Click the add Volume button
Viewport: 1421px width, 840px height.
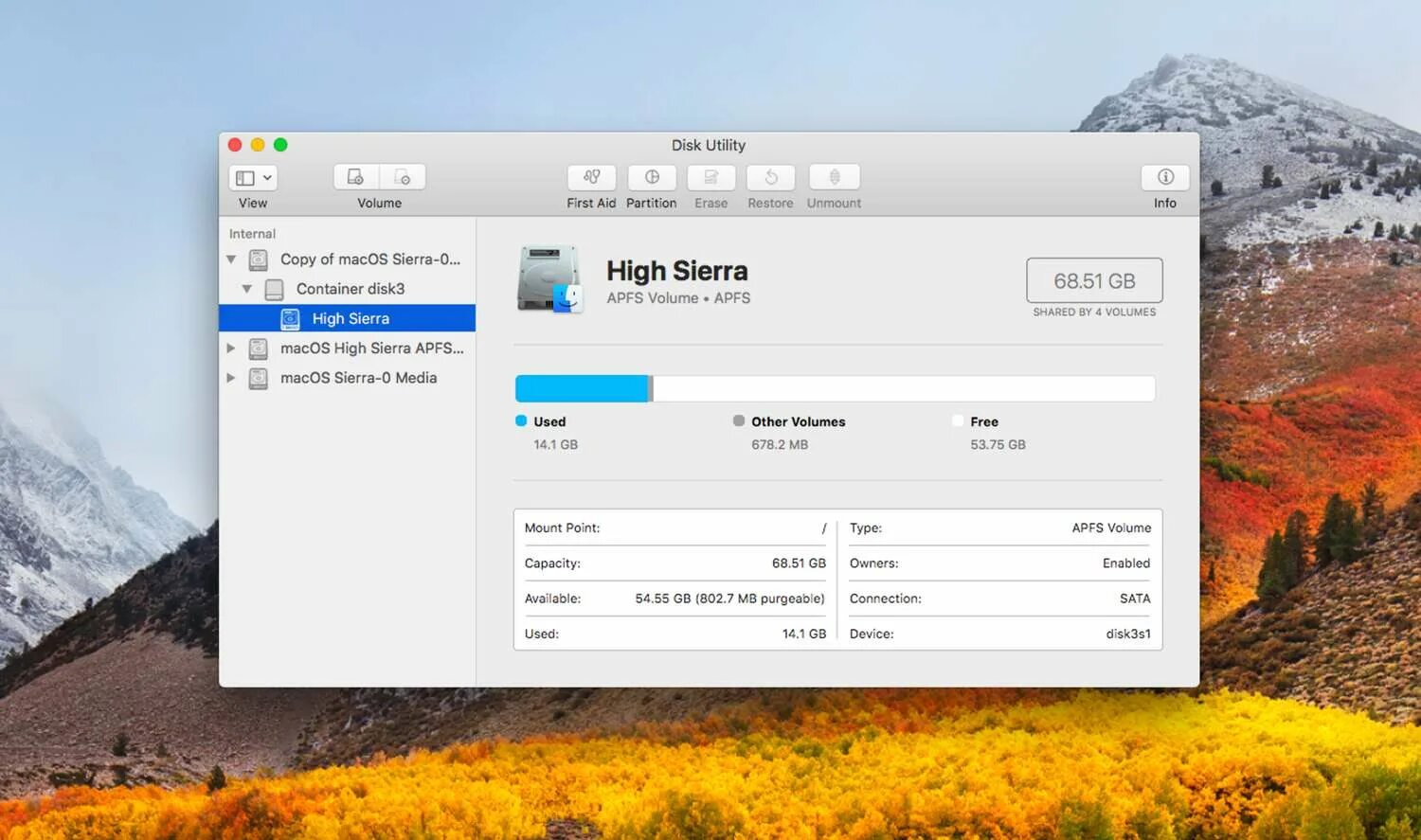pyautogui.click(x=355, y=177)
